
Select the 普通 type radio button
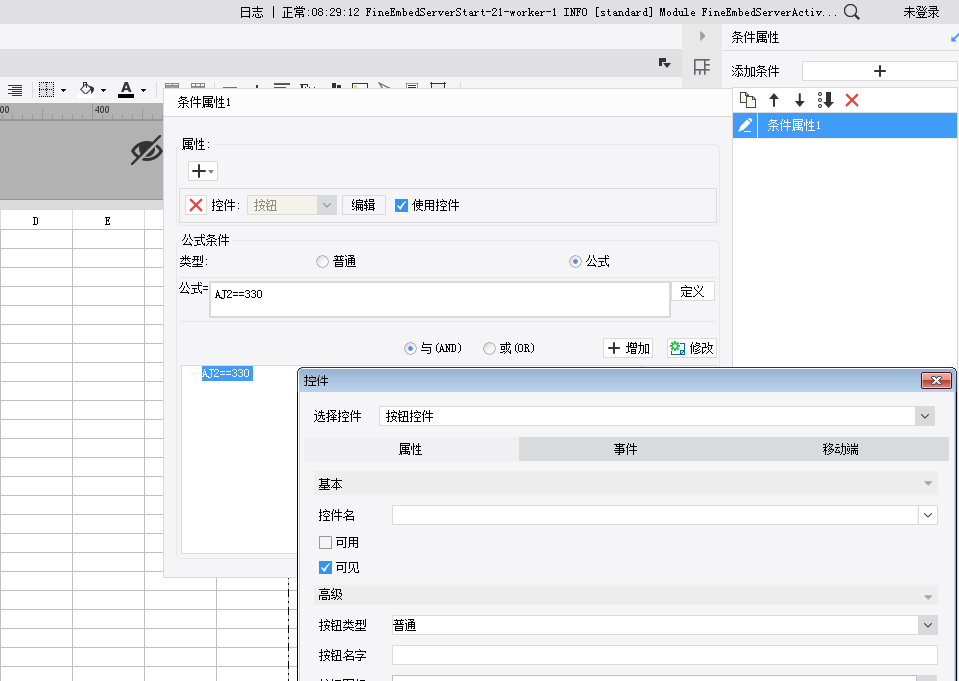(x=322, y=262)
